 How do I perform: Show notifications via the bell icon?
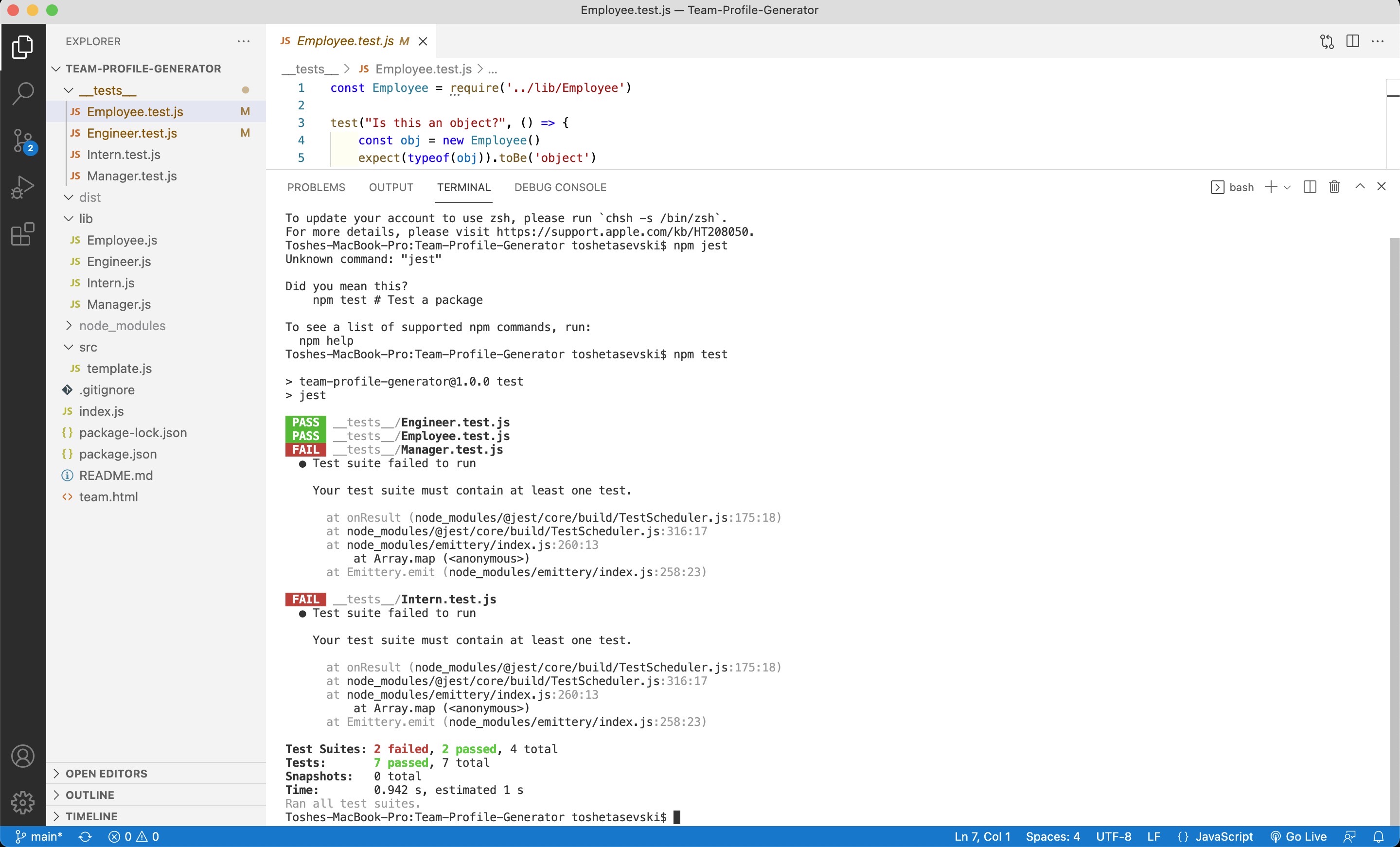[x=1380, y=836]
